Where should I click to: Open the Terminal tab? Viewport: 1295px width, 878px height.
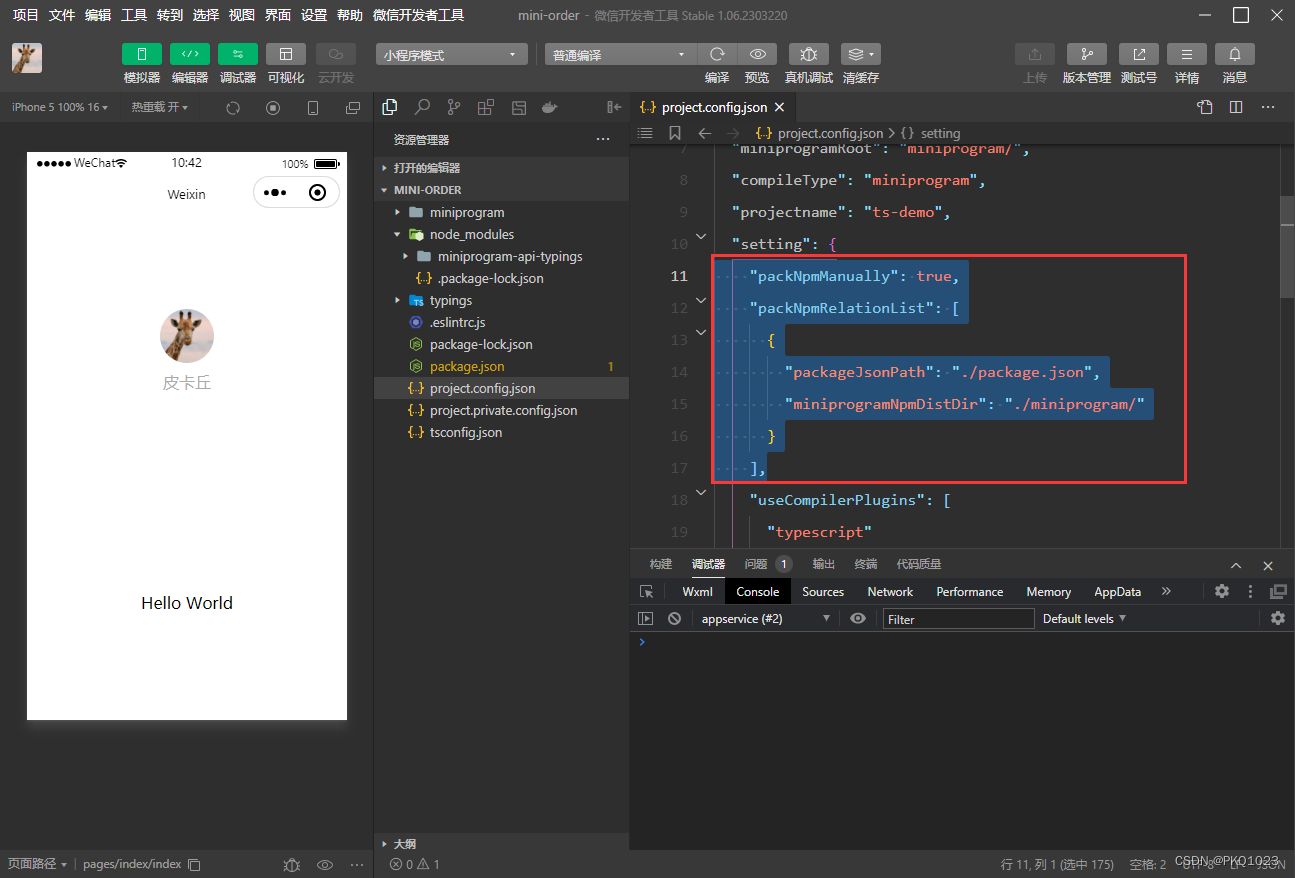click(866, 564)
